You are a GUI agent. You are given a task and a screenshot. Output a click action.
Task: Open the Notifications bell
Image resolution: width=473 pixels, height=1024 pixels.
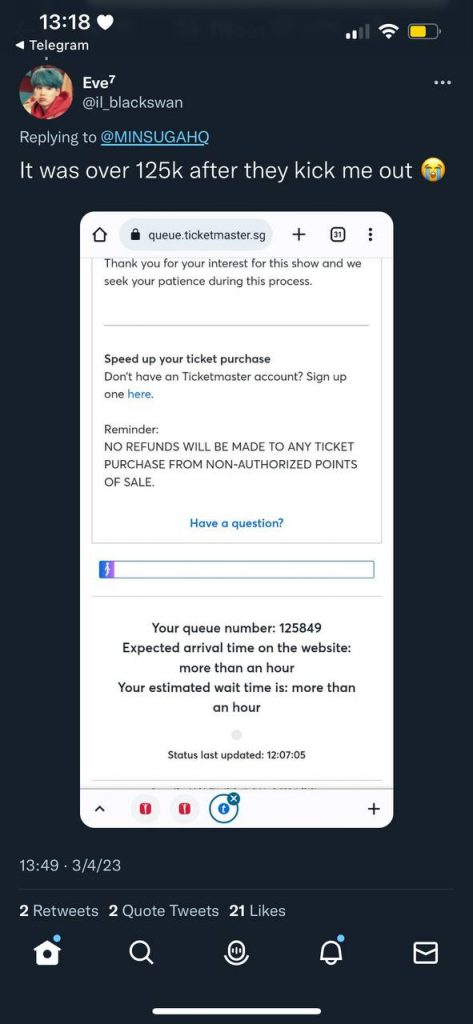coord(331,952)
